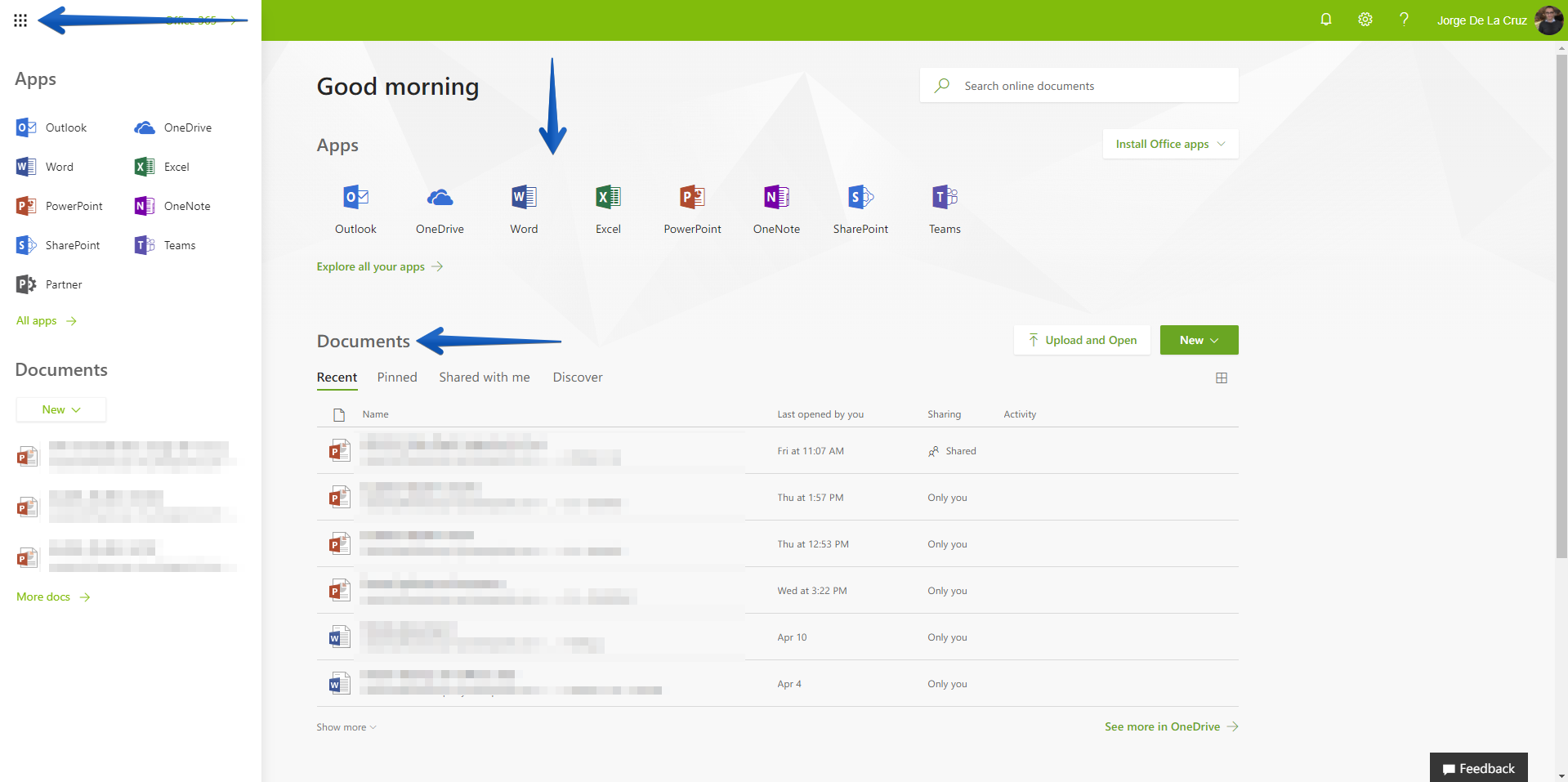Expand the side panel New dropdown
This screenshot has height=782, width=1568.
[x=61, y=409]
